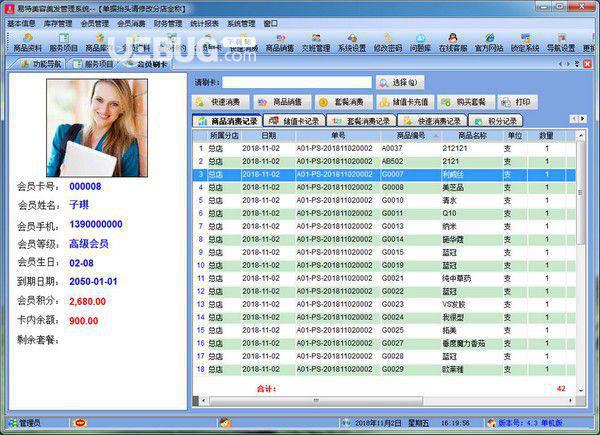Click the 快速消费 button
The height and width of the screenshot is (435, 600).
point(221,102)
